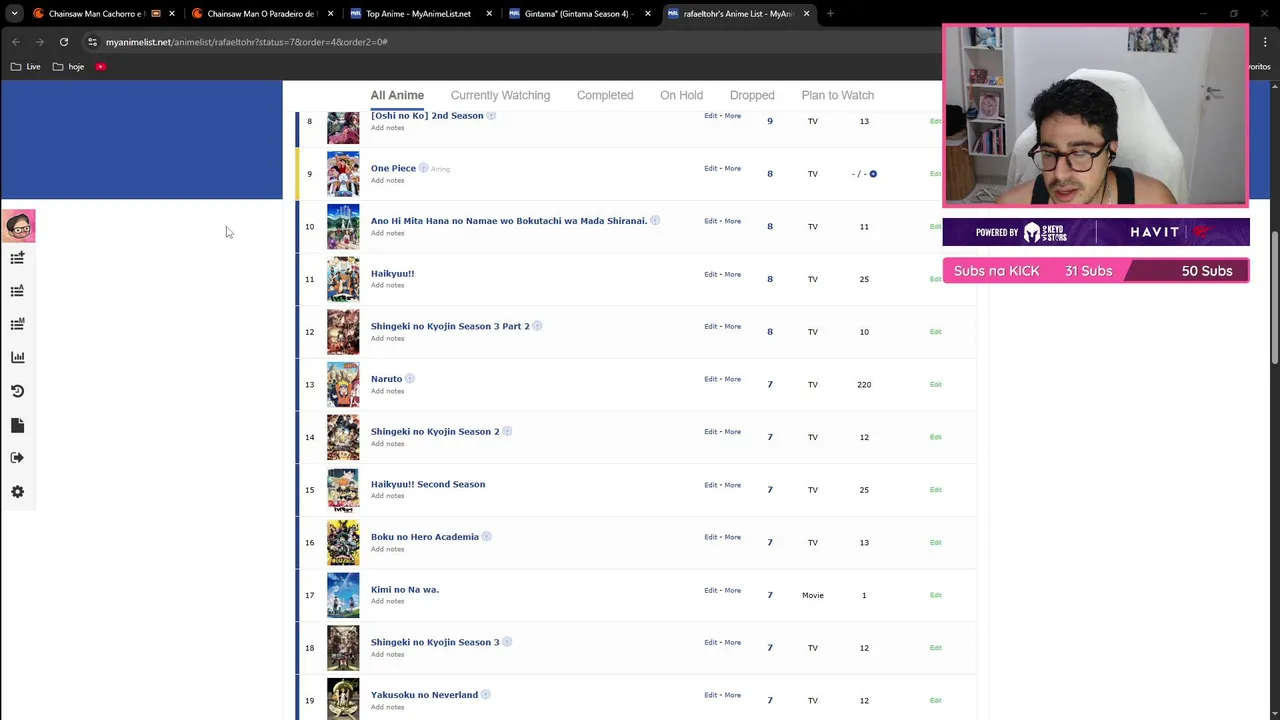Reload the page with the refresh icon
The height and width of the screenshot is (720, 1280).
click(x=64, y=42)
